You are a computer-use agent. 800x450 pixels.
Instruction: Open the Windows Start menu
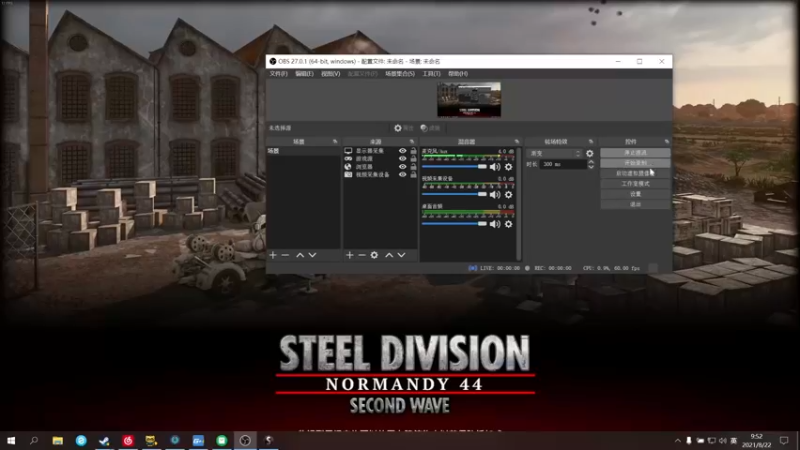pyautogui.click(x=11, y=440)
